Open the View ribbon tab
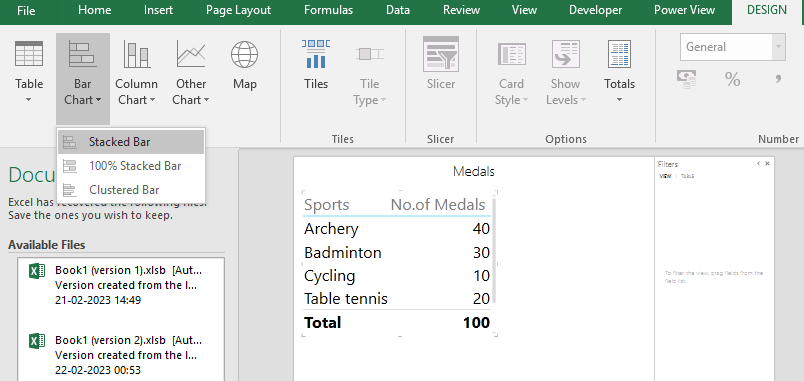Image resolution: width=804 pixels, height=381 pixels. 524,10
